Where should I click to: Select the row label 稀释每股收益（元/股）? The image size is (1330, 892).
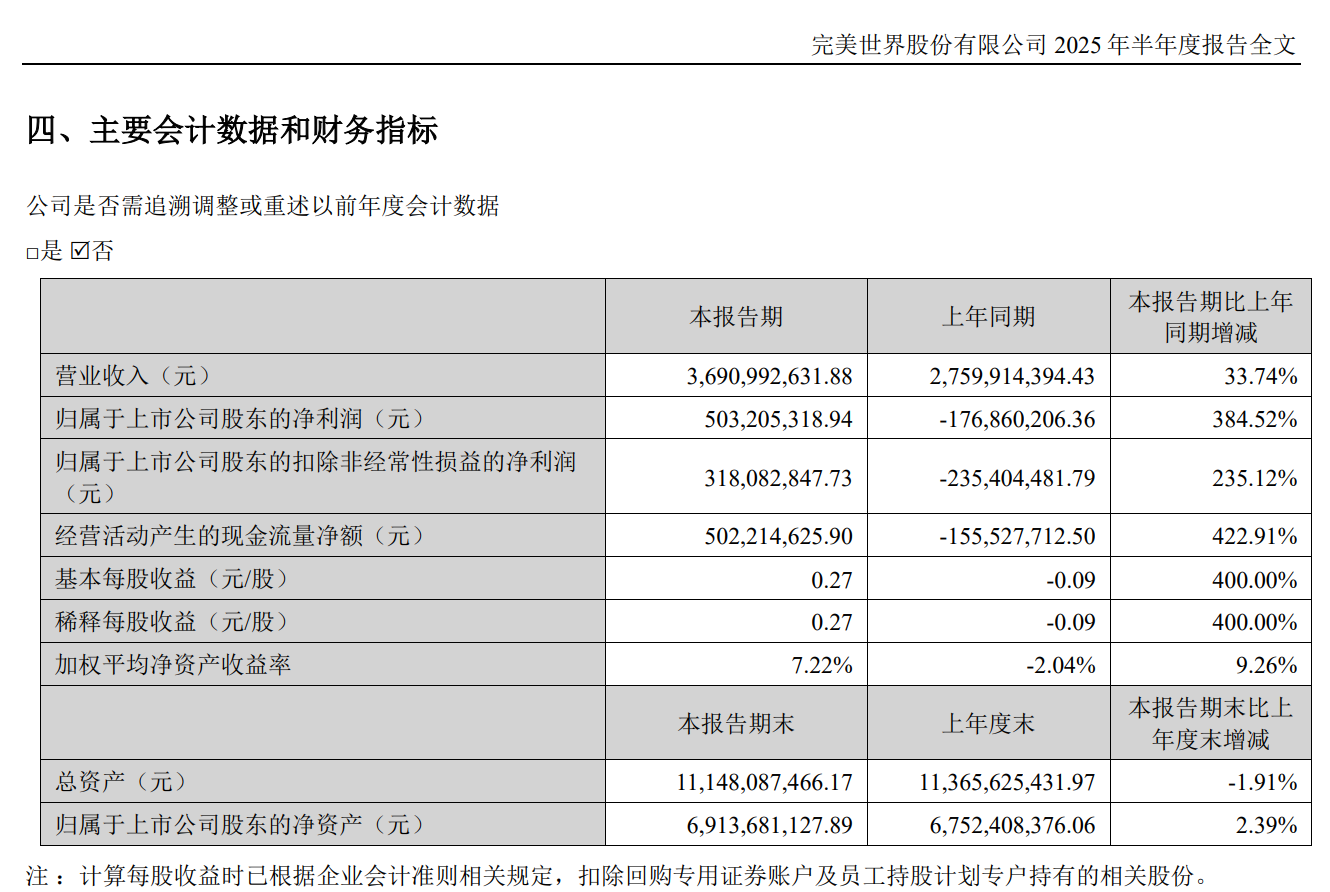coord(171,621)
